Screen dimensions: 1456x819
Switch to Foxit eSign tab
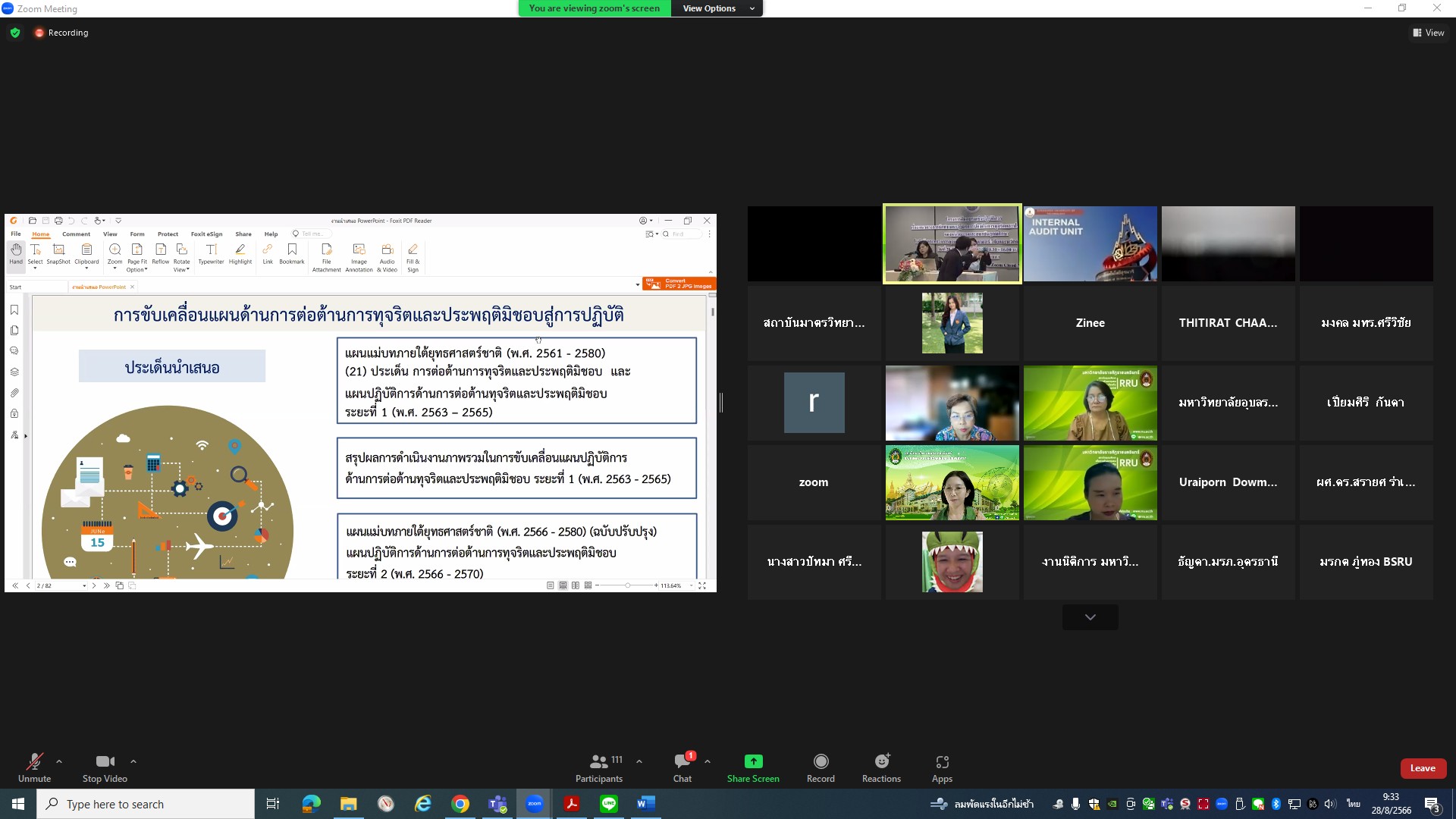coord(206,234)
